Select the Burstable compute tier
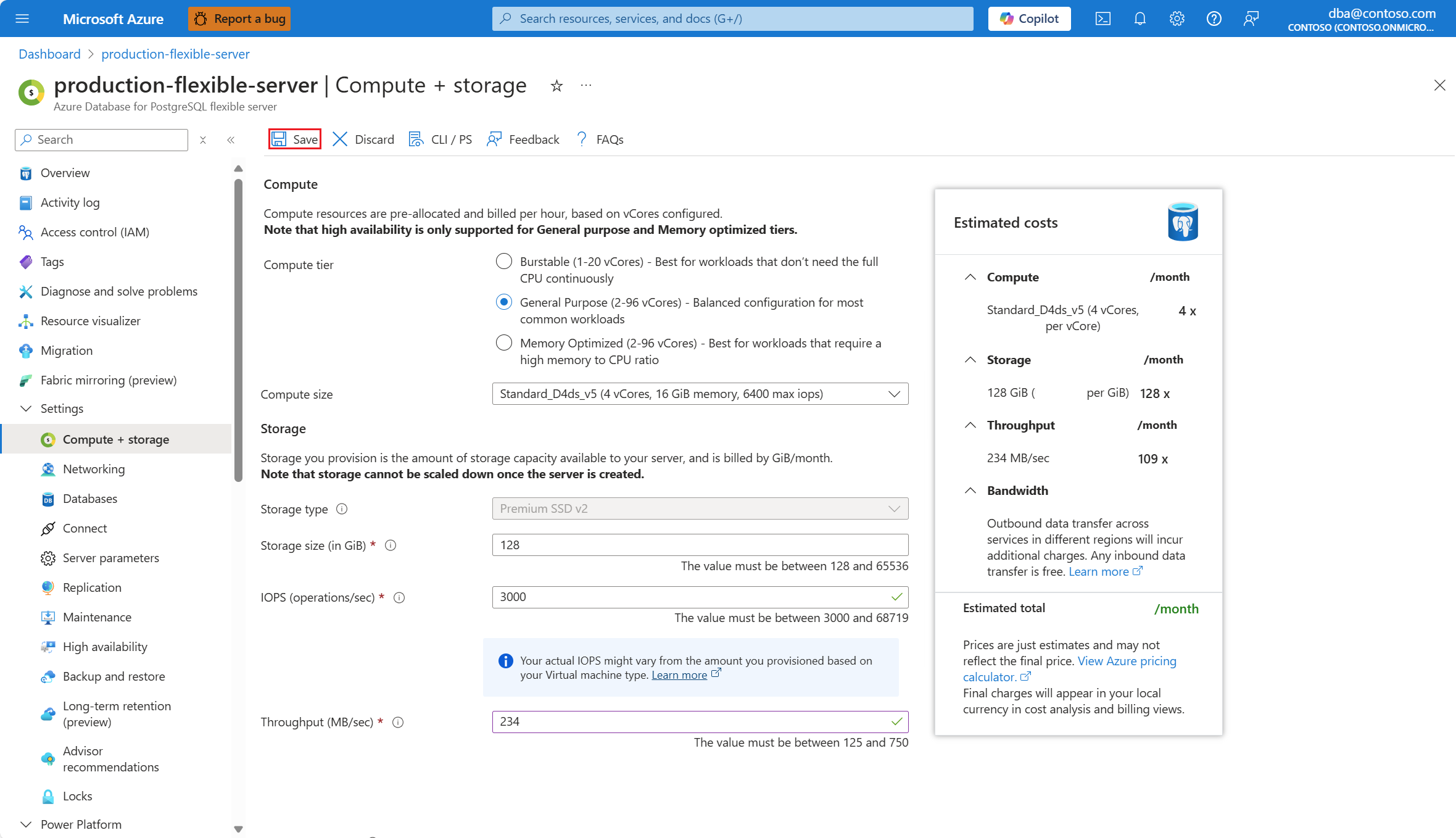The width and height of the screenshot is (1456, 838). [504, 262]
